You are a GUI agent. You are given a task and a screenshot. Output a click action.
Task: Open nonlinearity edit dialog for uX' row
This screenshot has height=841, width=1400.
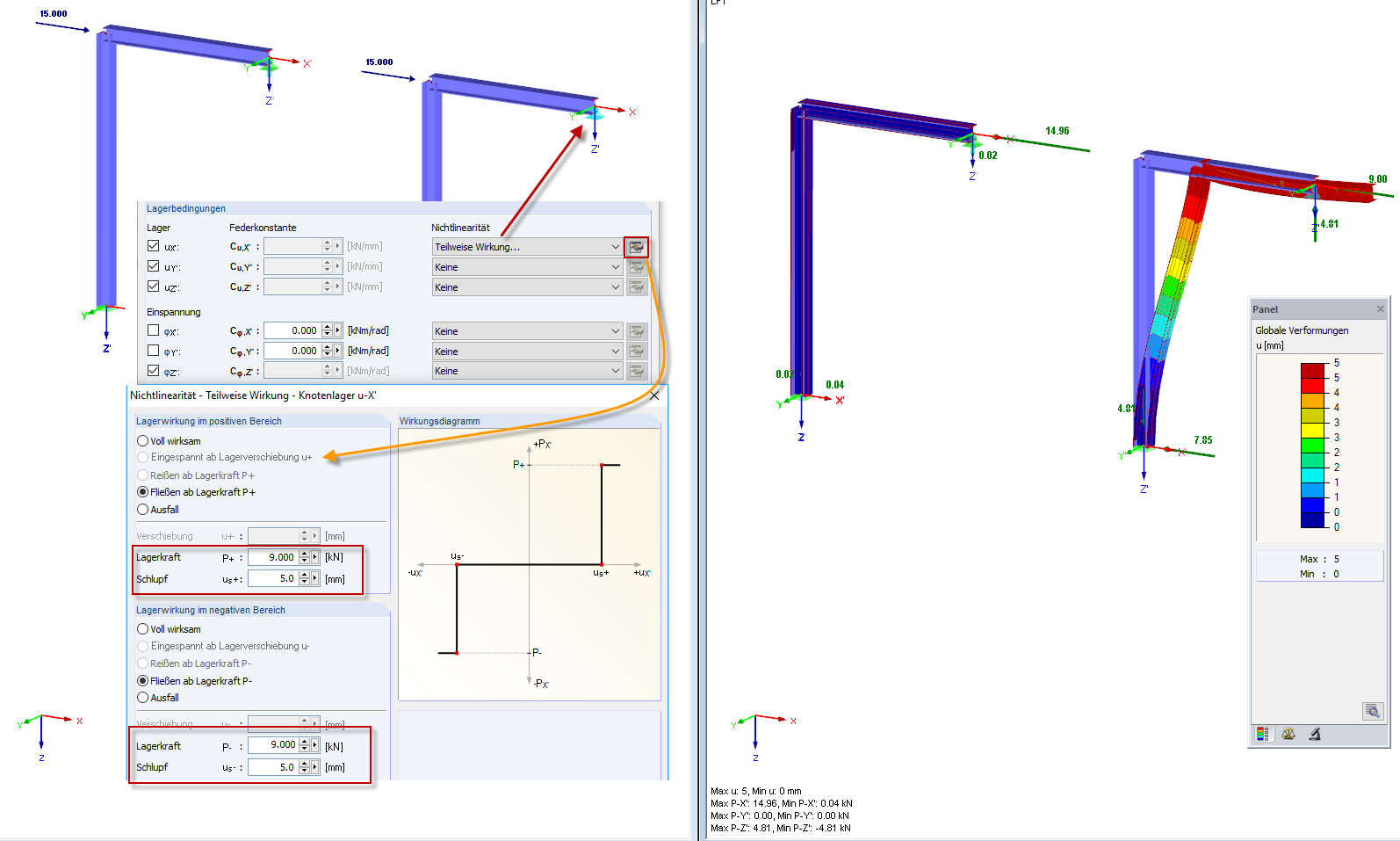[637, 247]
